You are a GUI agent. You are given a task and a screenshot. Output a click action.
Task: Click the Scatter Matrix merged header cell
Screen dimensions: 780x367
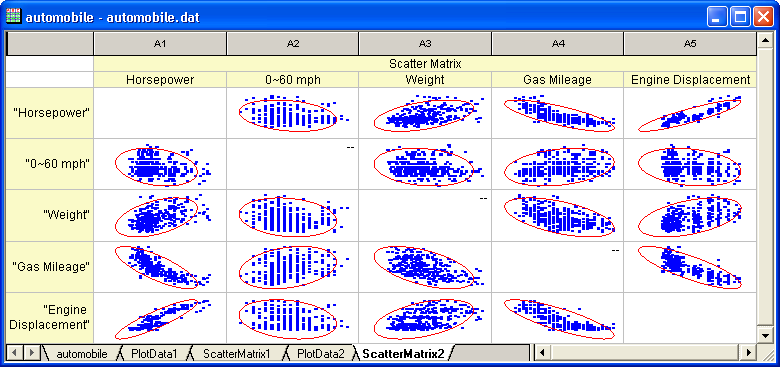[425, 64]
